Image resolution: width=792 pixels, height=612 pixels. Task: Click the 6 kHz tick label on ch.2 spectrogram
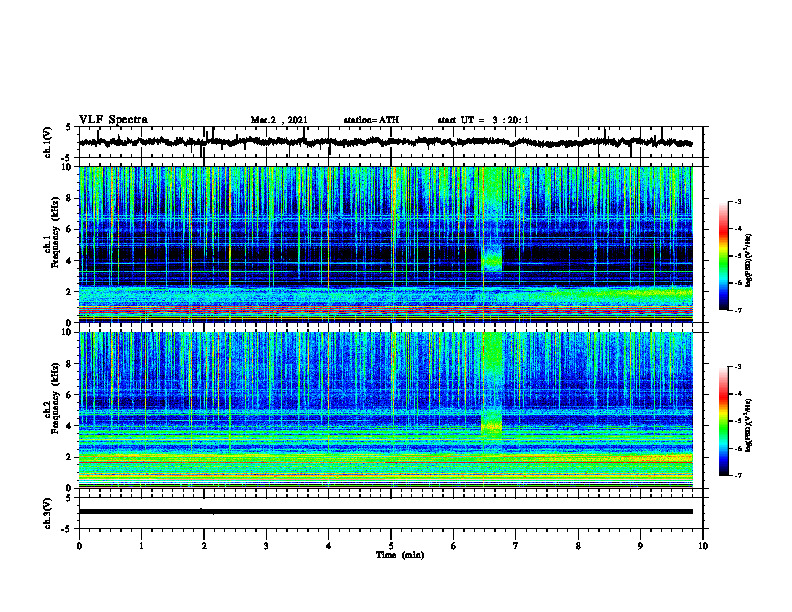[x=70, y=395]
